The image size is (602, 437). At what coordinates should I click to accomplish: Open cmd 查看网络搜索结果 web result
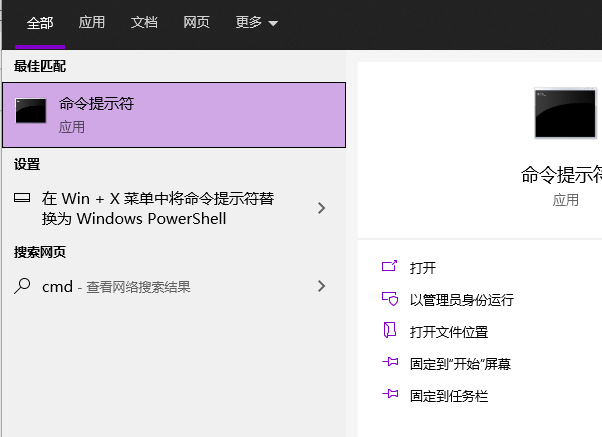point(116,287)
